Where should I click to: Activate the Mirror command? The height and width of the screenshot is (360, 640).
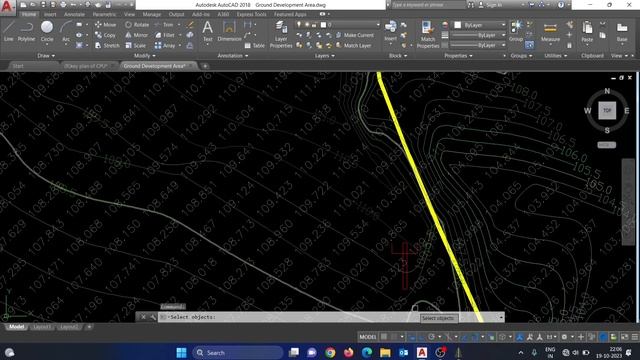(137, 35)
